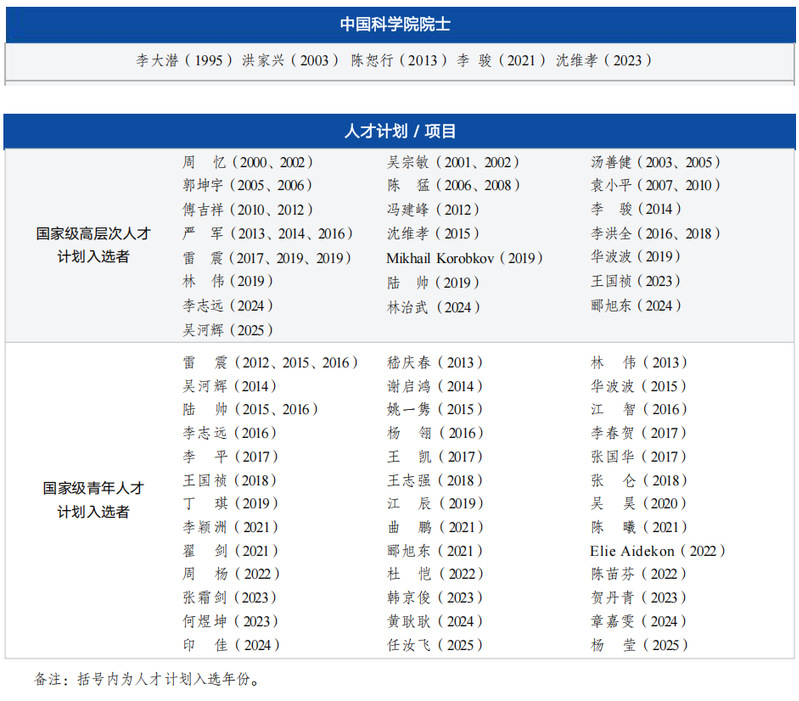
Task: Click the 国家级高层次人才计划入选者 row label
Action: coord(93,245)
